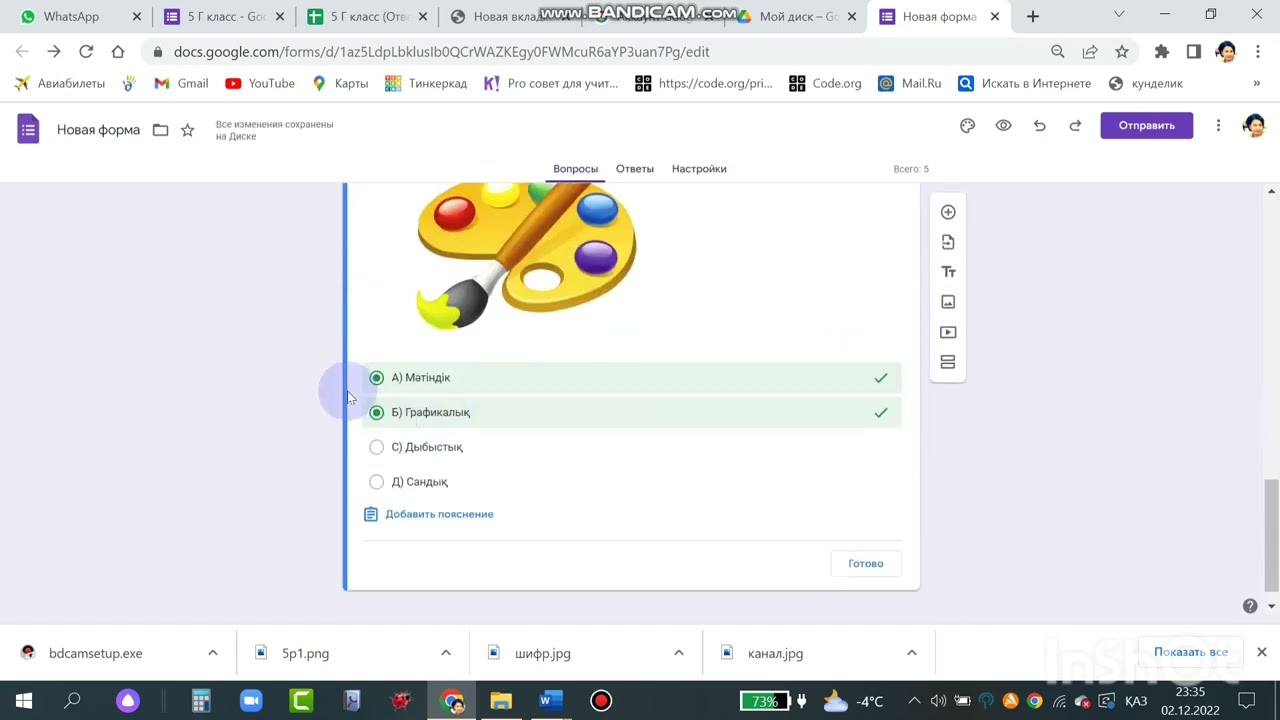
Task: Rename the form title Новая форма
Action: tap(98, 130)
